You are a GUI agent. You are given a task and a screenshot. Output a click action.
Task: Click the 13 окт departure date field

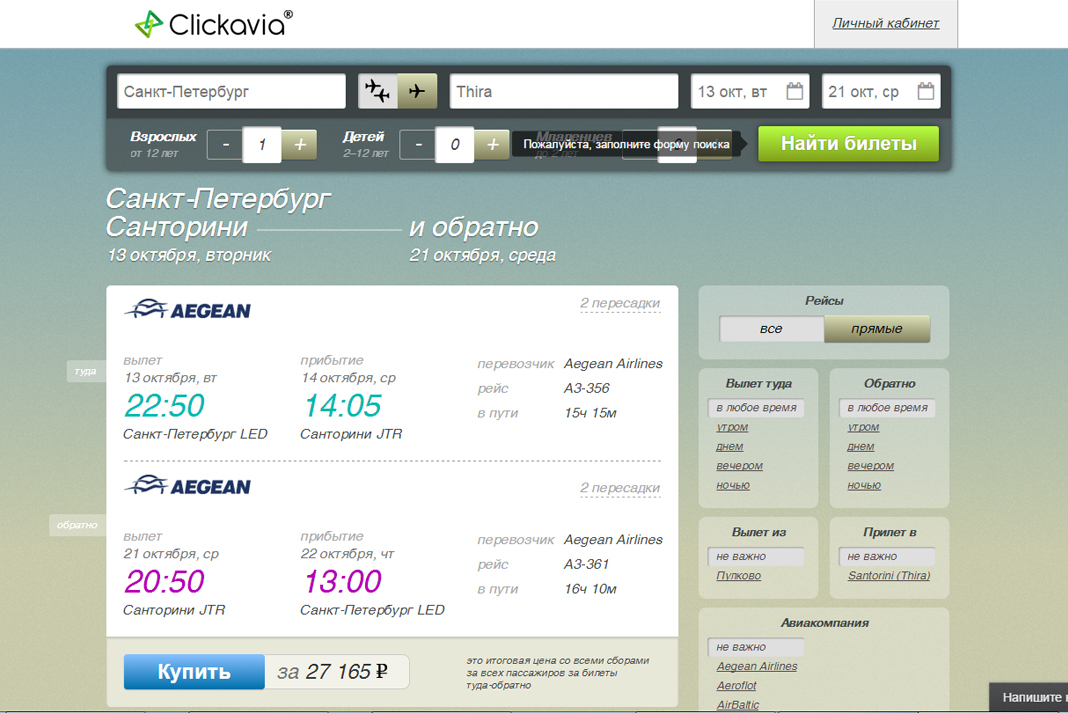click(750, 91)
